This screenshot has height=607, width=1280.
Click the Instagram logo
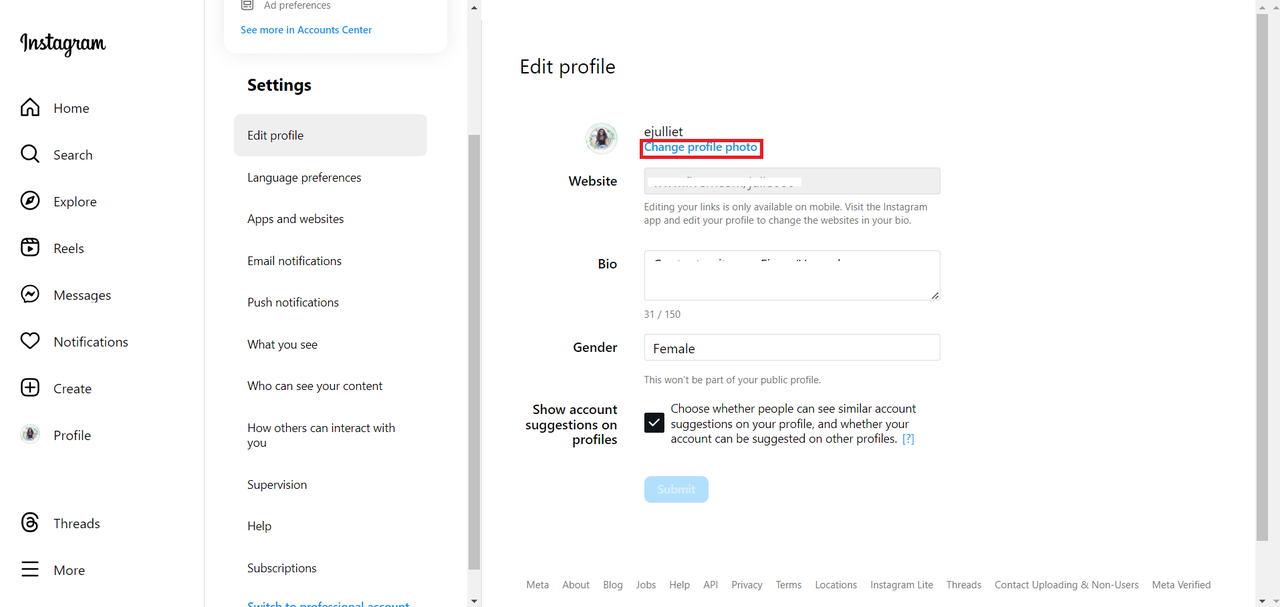point(63,44)
